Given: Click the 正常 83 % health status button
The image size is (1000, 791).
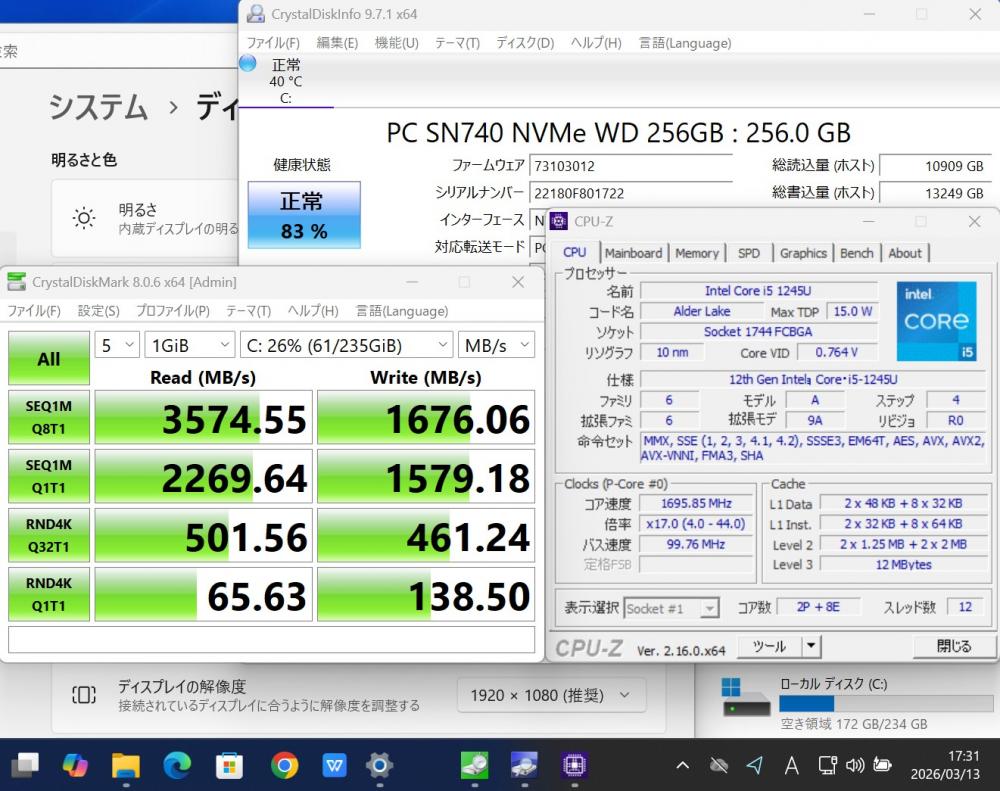Looking at the screenshot, I should point(304,215).
